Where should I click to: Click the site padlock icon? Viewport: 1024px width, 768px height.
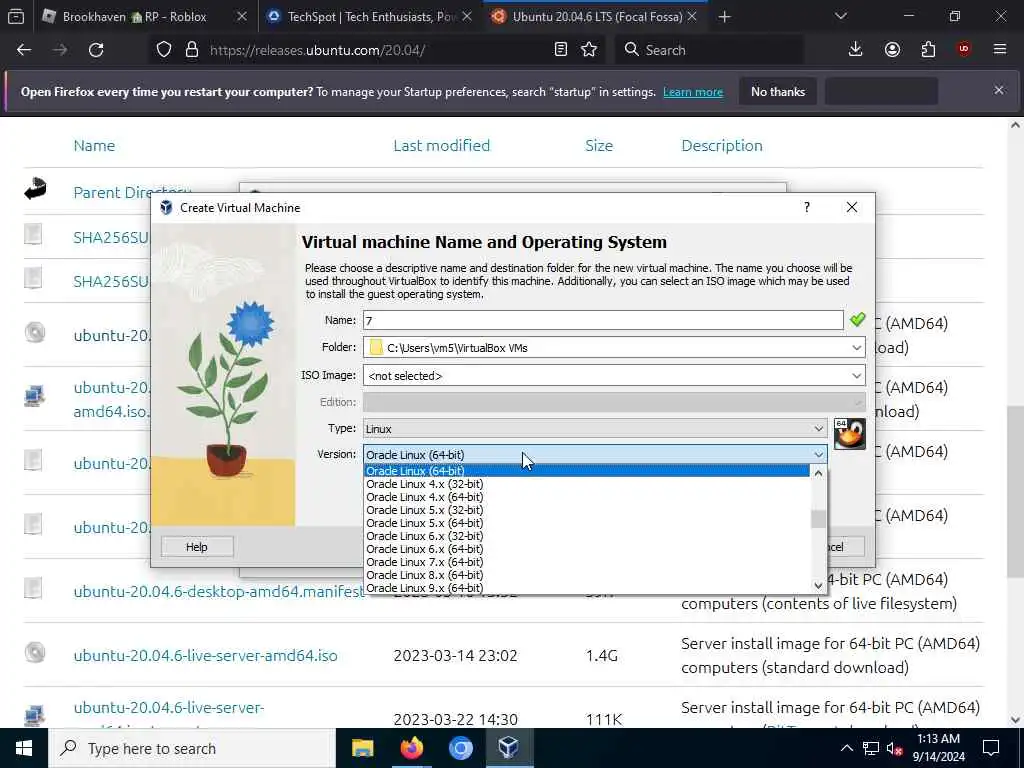click(x=191, y=50)
